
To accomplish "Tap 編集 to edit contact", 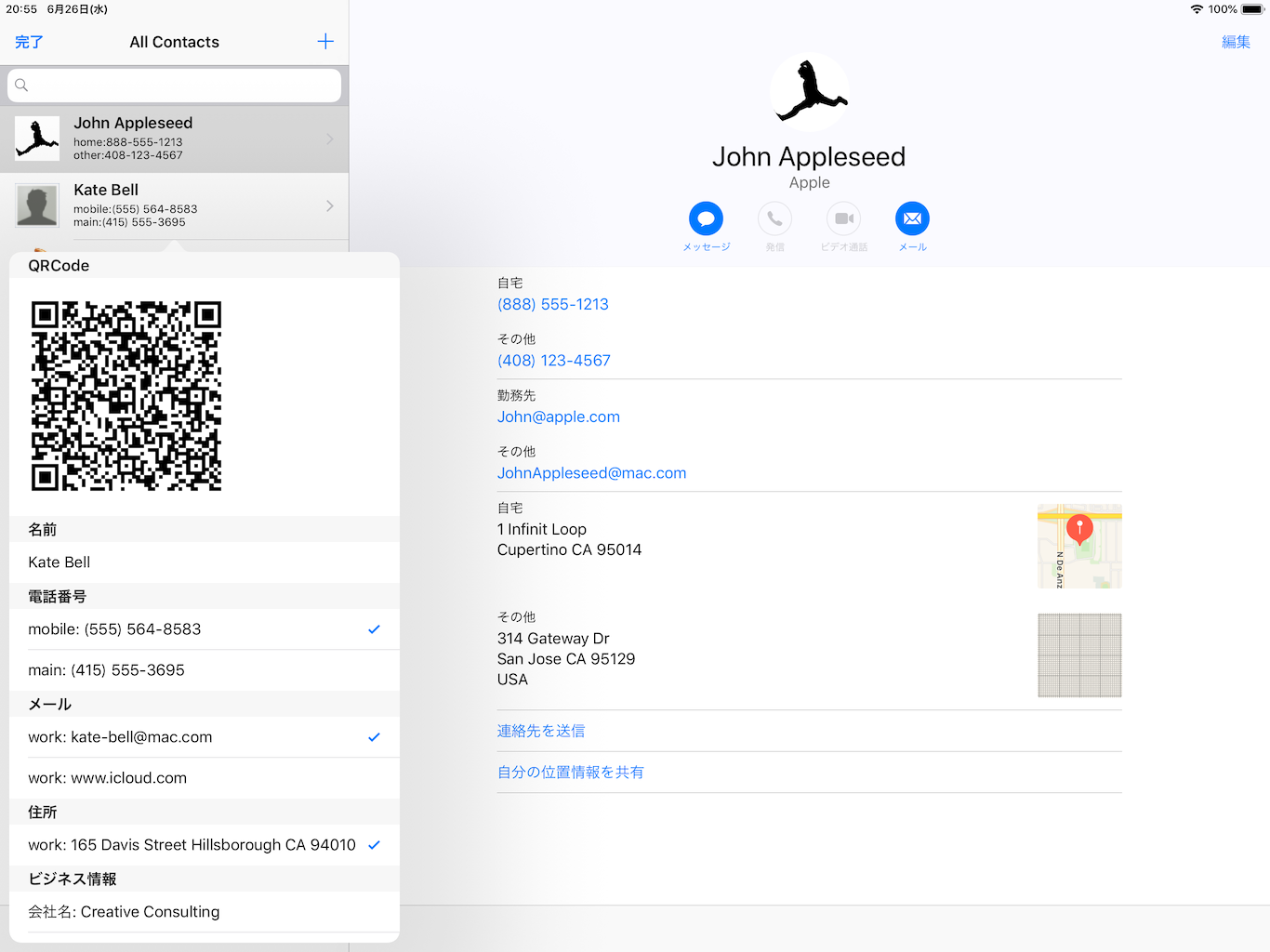I will click(x=1236, y=42).
